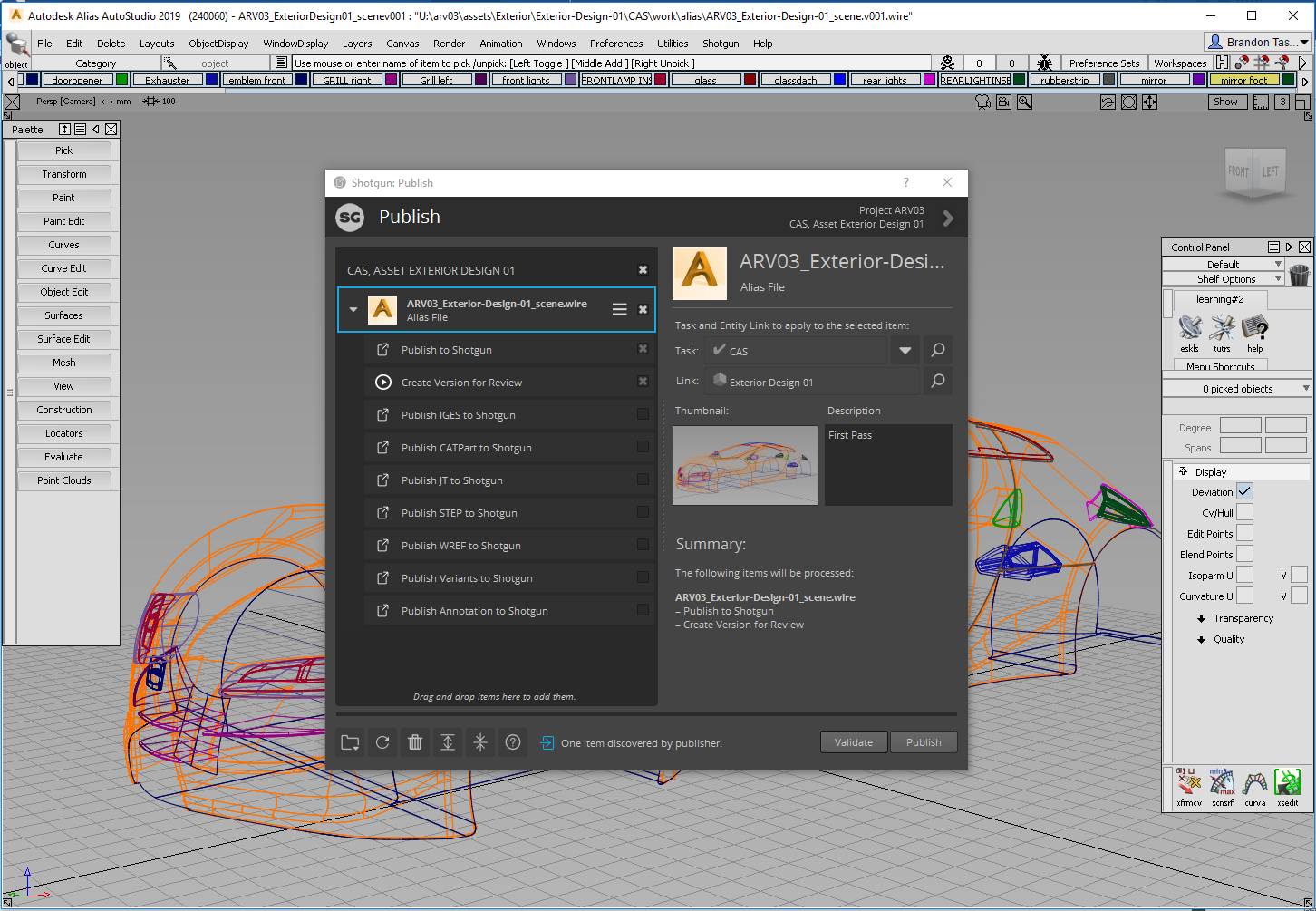Open the Shelf Options dropdown
1316x911 pixels.
[1224, 278]
